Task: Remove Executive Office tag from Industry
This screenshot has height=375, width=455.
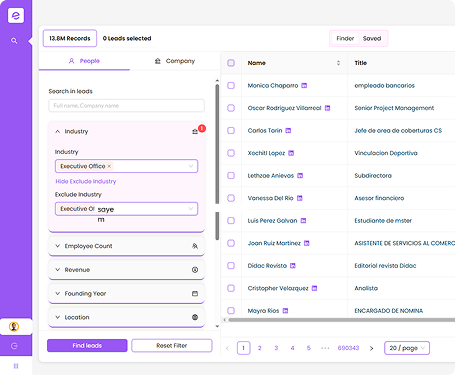Action: (x=109, y=166)
